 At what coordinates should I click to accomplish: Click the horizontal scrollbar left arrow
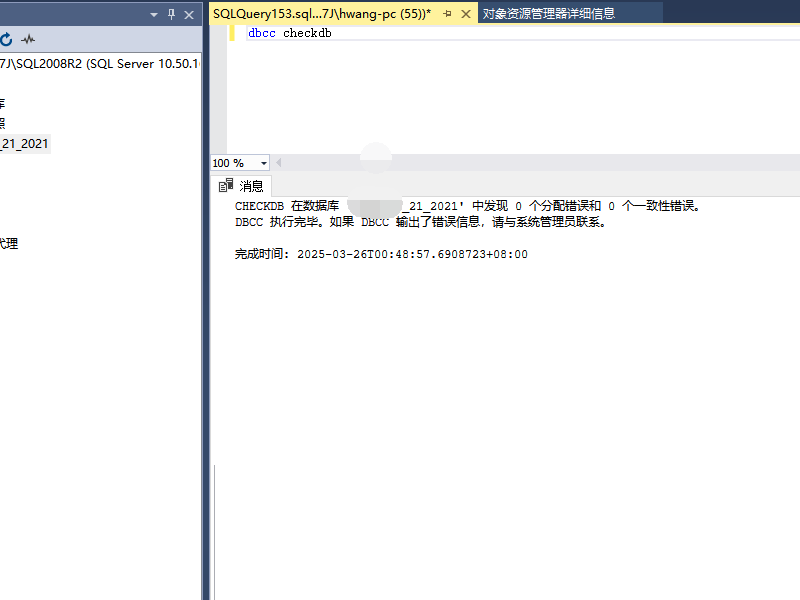279,163
